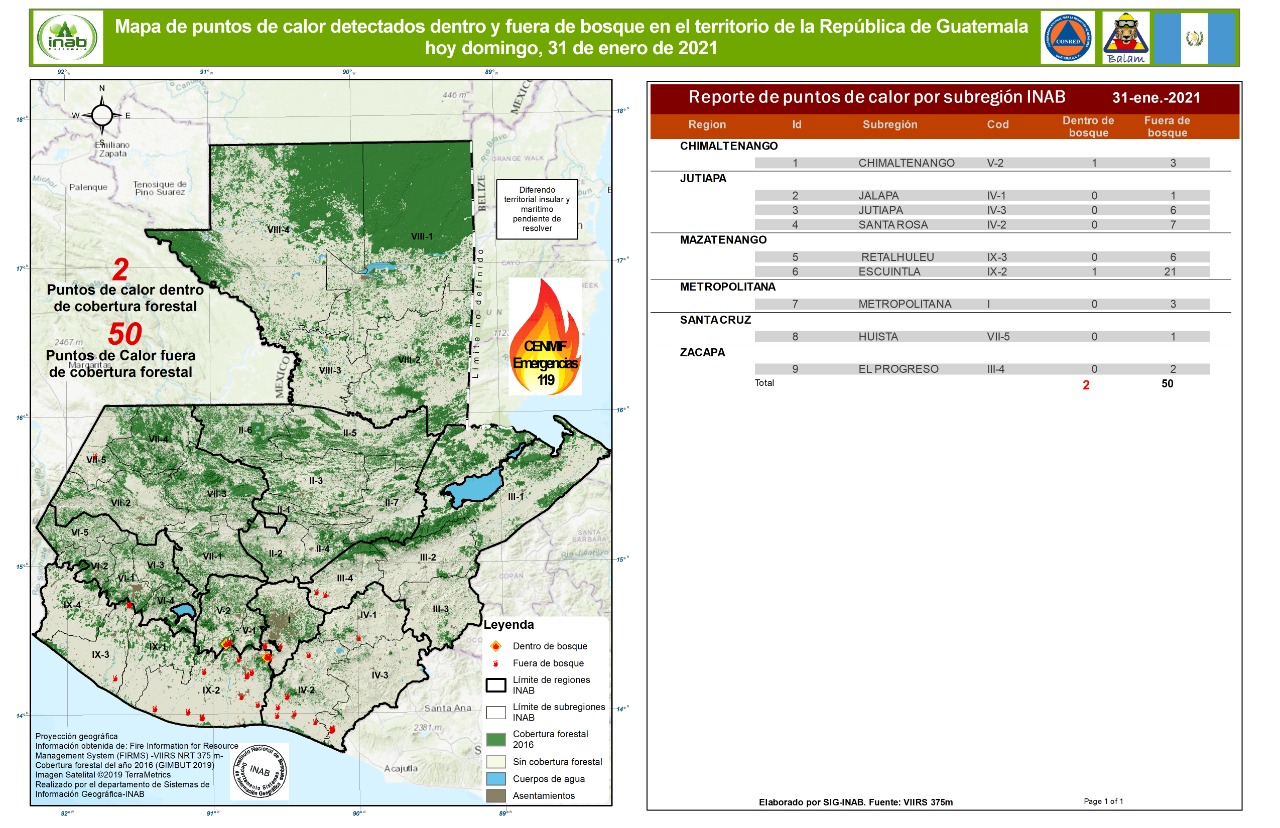
Task: Click the map region label 'VIII-4'
Action: pos(278,229)
